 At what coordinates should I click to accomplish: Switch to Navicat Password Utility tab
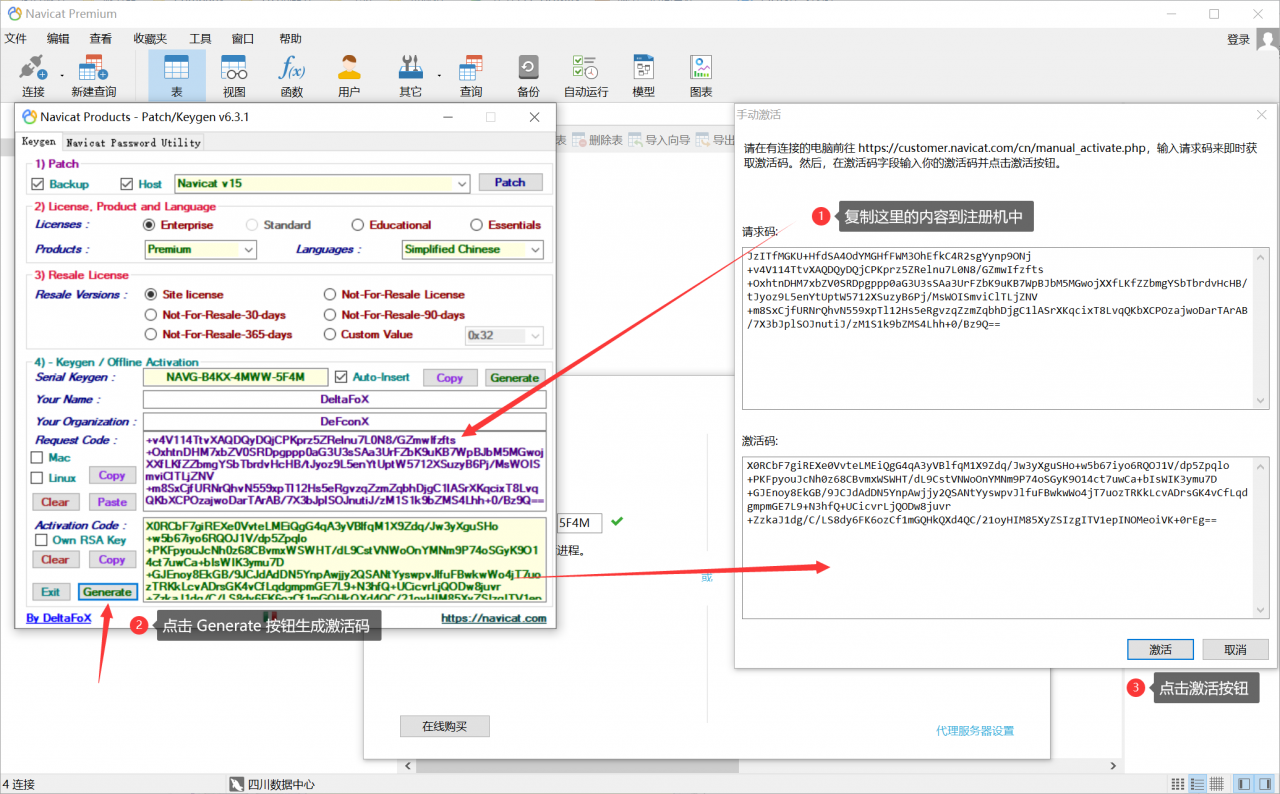(133, 143)
